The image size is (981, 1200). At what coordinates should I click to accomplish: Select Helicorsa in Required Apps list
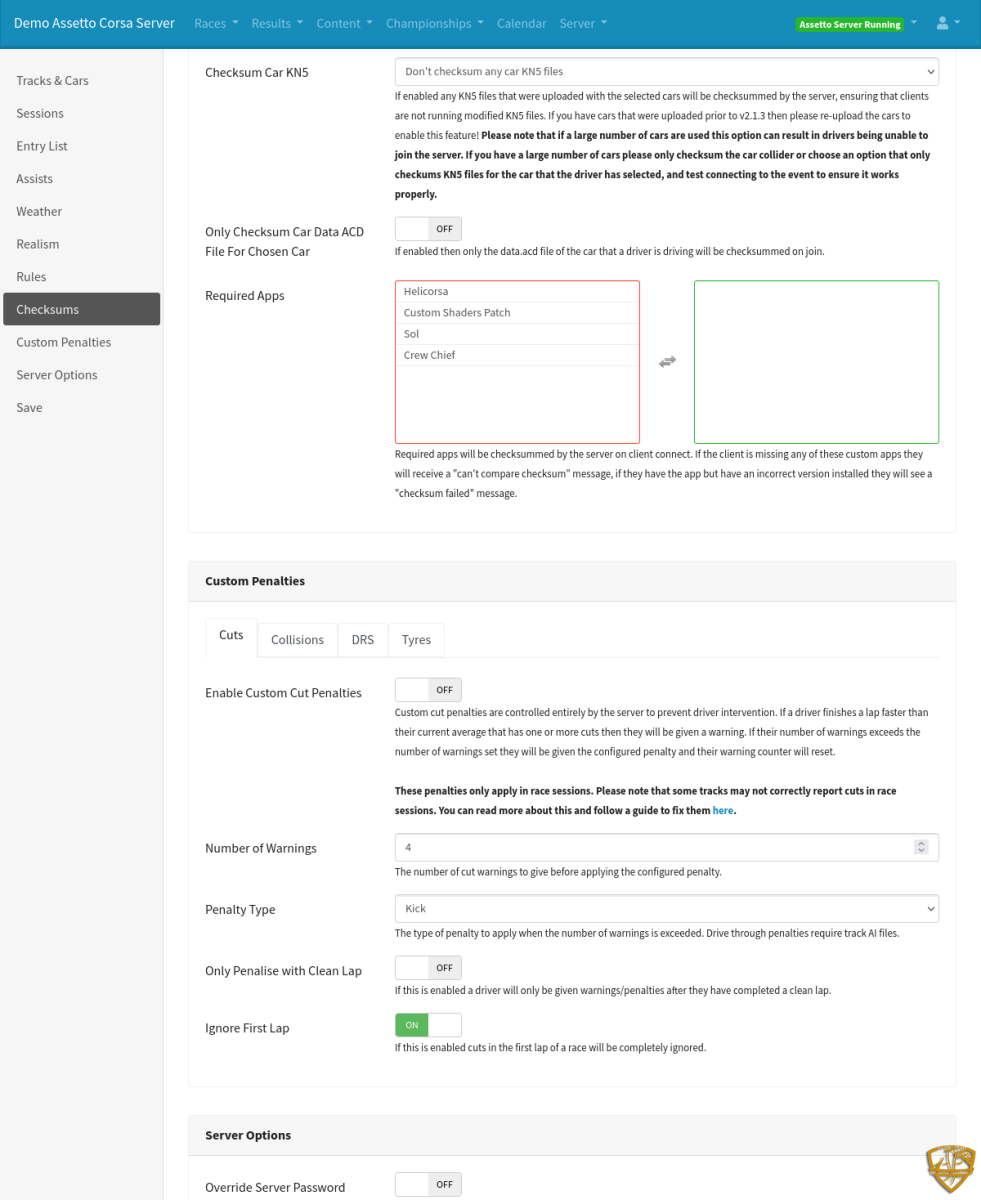point(517,291)
